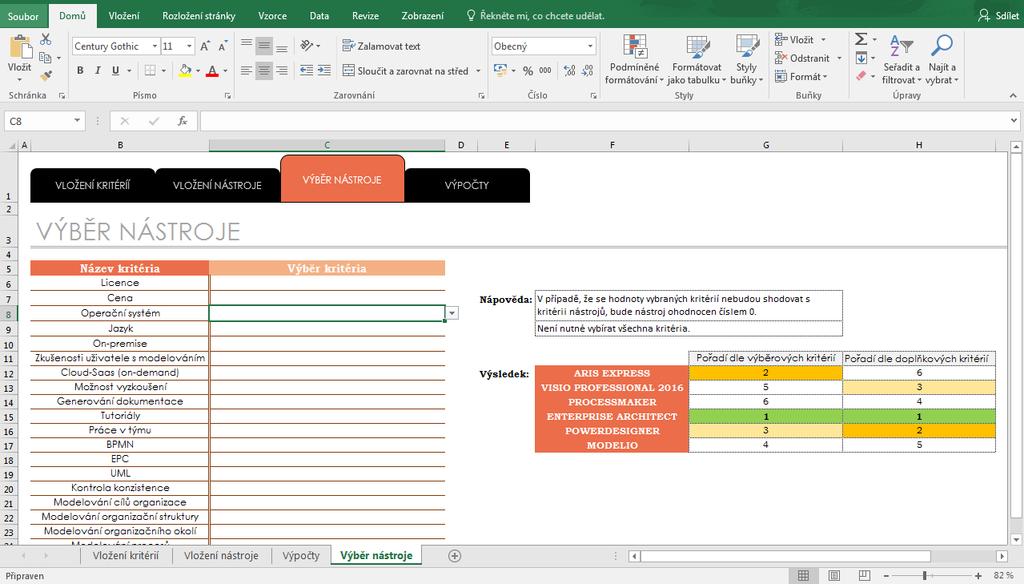Screen dimensions: 1024x584
Task: Open Formátovat jako tabulku
Action: [x=697, y=59]
